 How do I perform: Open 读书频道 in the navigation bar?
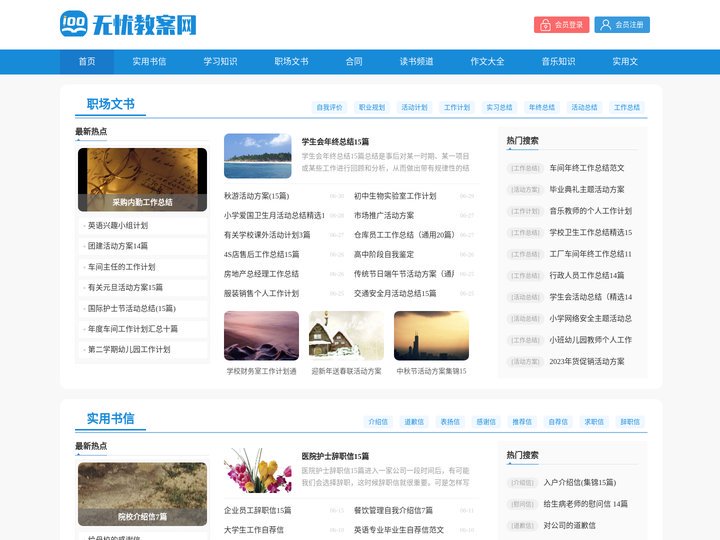click(x=416, y=62)
